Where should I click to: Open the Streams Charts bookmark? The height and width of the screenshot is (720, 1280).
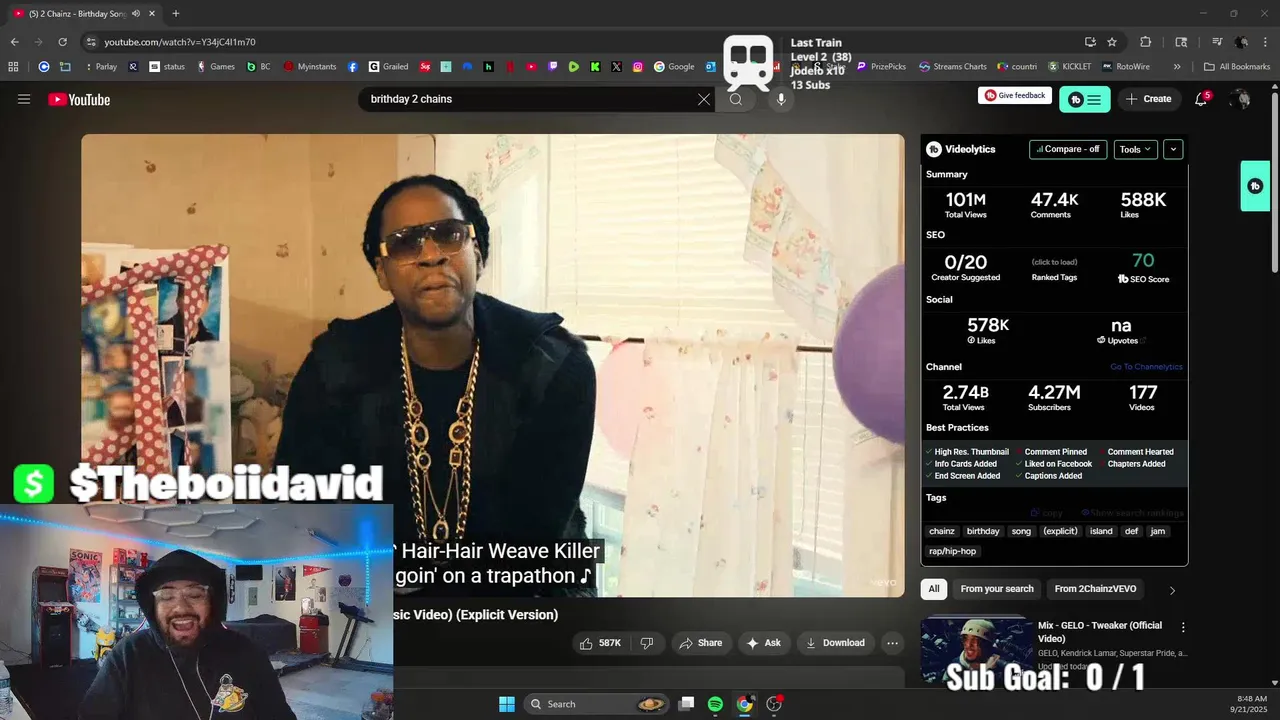pos(952,66)
